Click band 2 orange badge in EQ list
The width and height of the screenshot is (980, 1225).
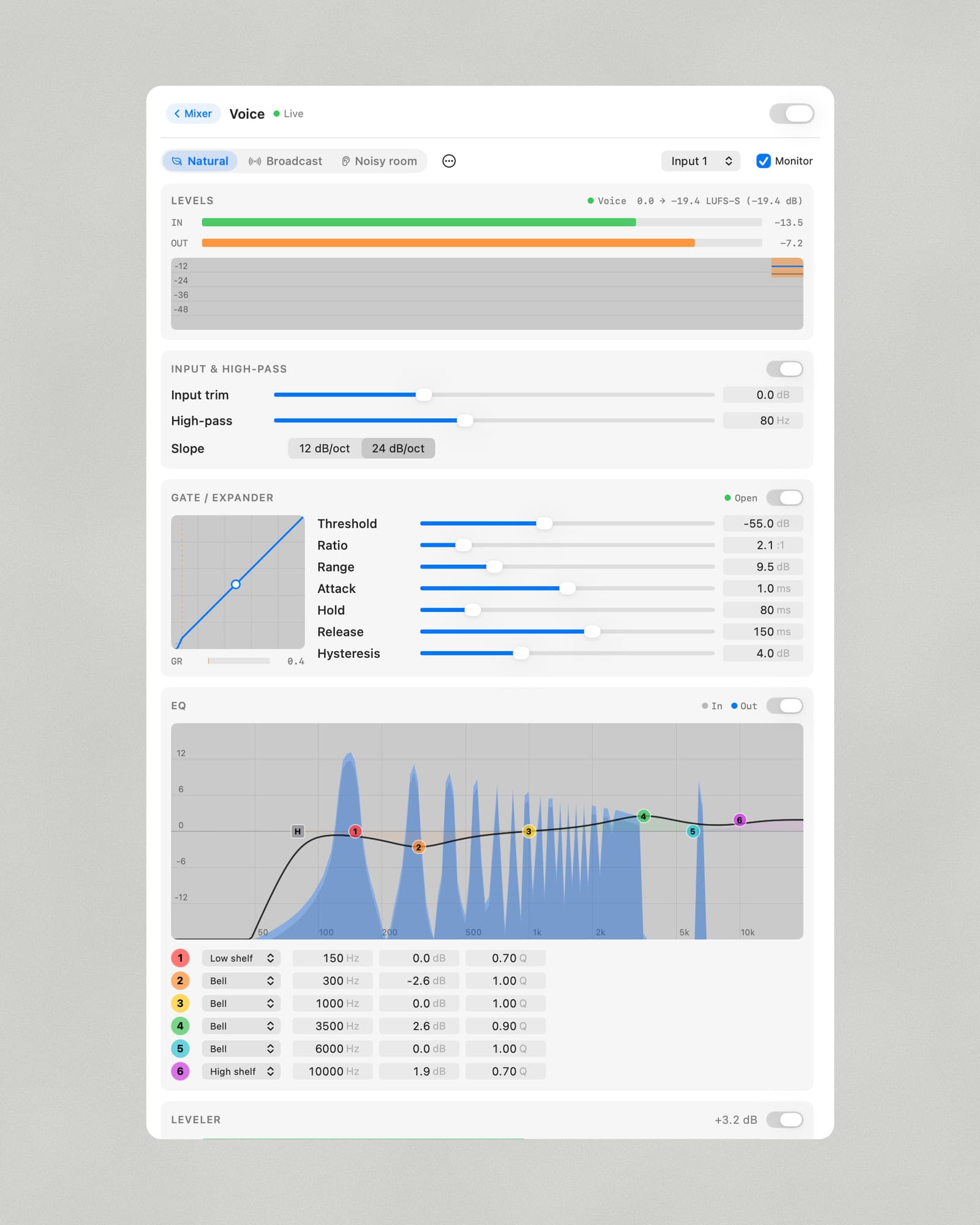pyautogui.click(x=180, y=981)
